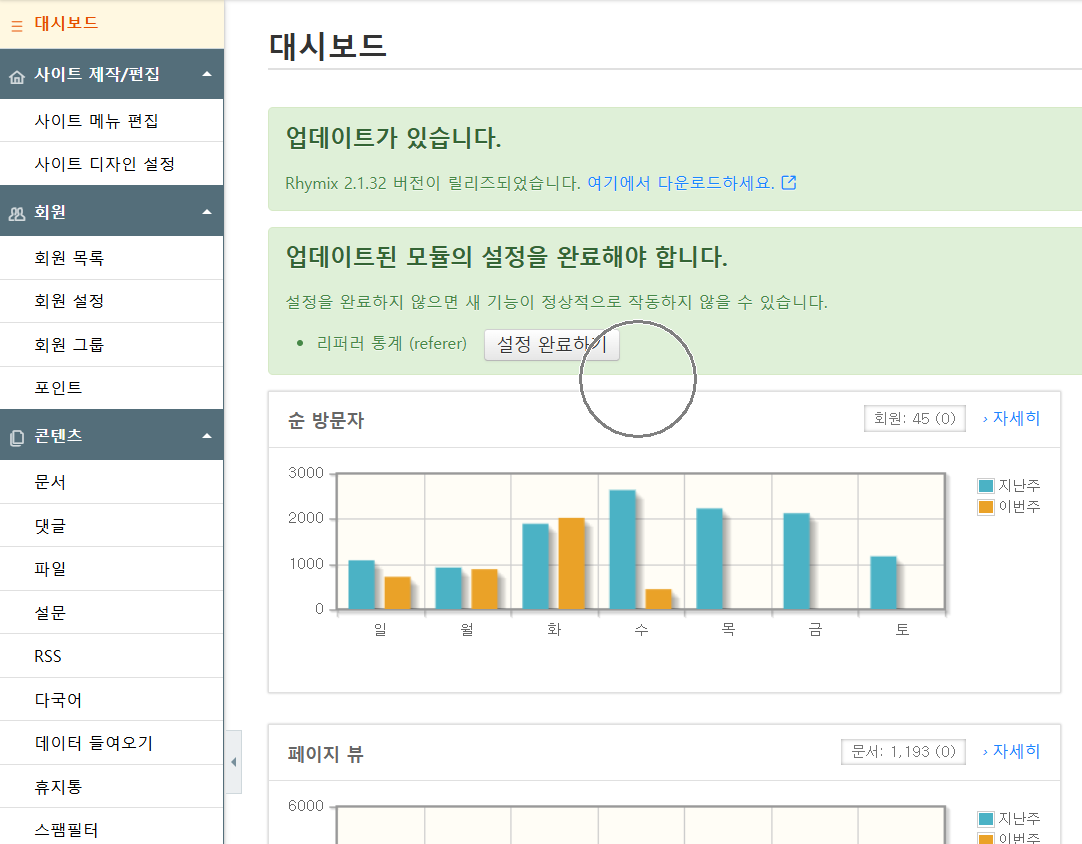Go to 회원 설정
Screen dimensions: 1082x844
[x=112, y=301]
